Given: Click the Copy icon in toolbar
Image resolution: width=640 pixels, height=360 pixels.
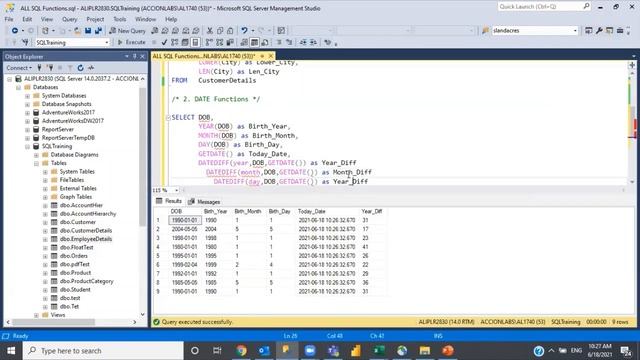Looking at the screenshot, I should pyautogui.click(x=220, y=31).
